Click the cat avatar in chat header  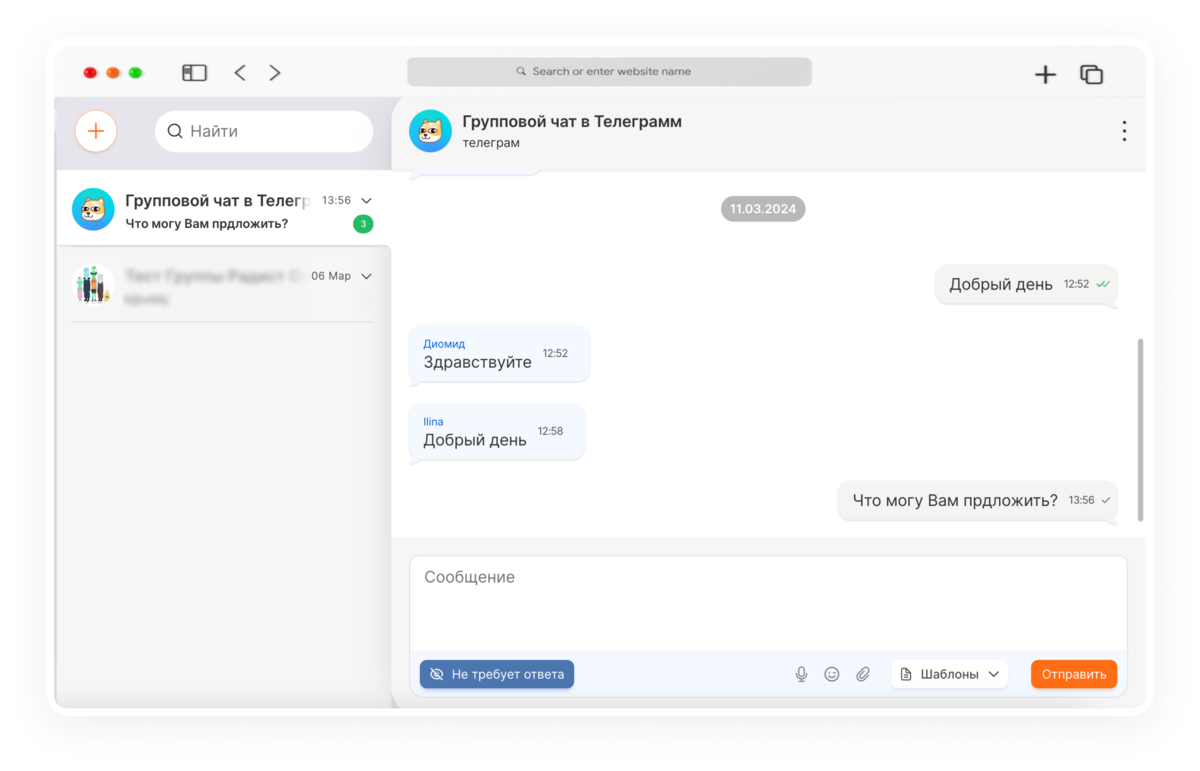pos(431,131)
